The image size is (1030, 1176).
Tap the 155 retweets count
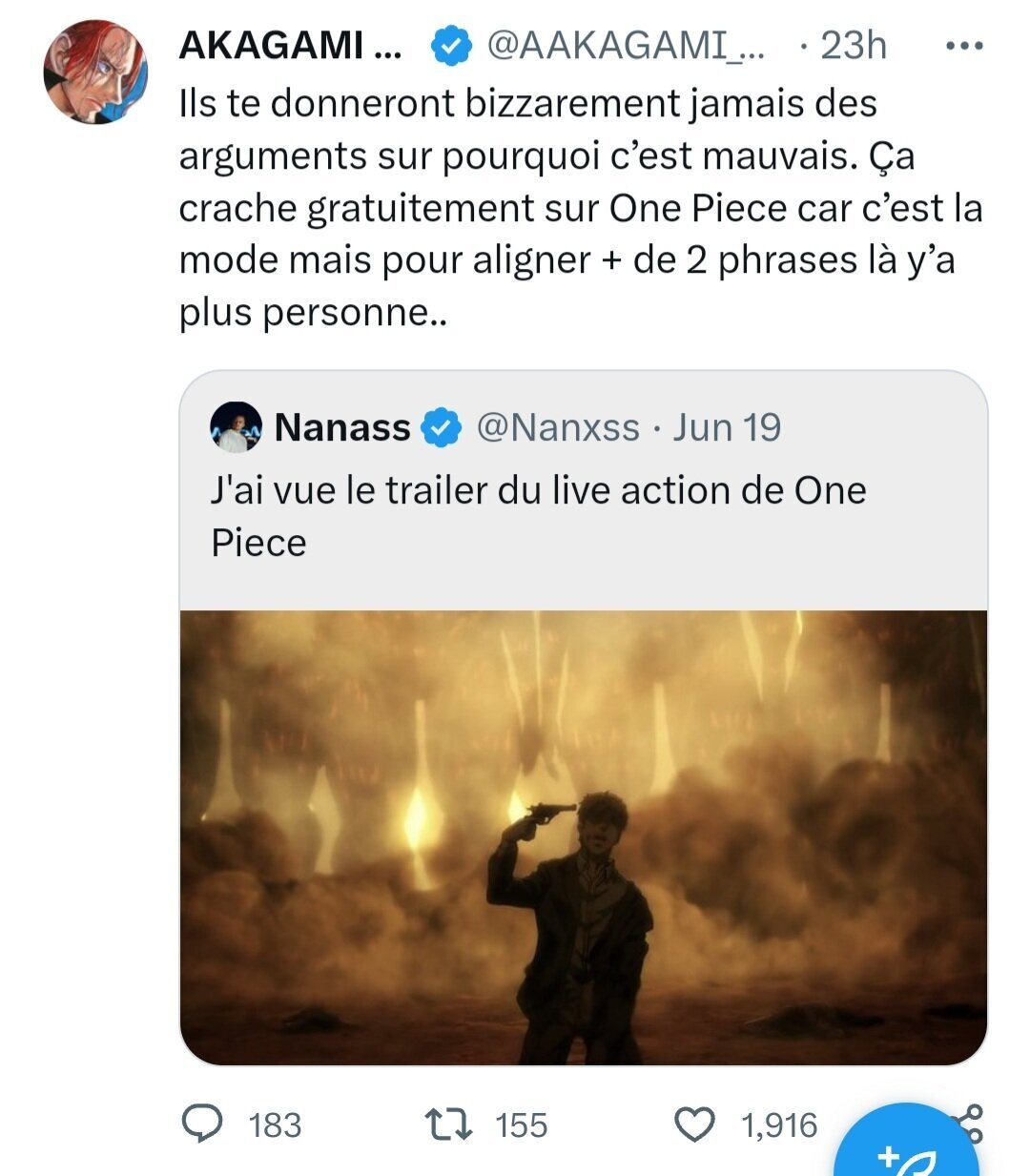[x=522, y=1125]
